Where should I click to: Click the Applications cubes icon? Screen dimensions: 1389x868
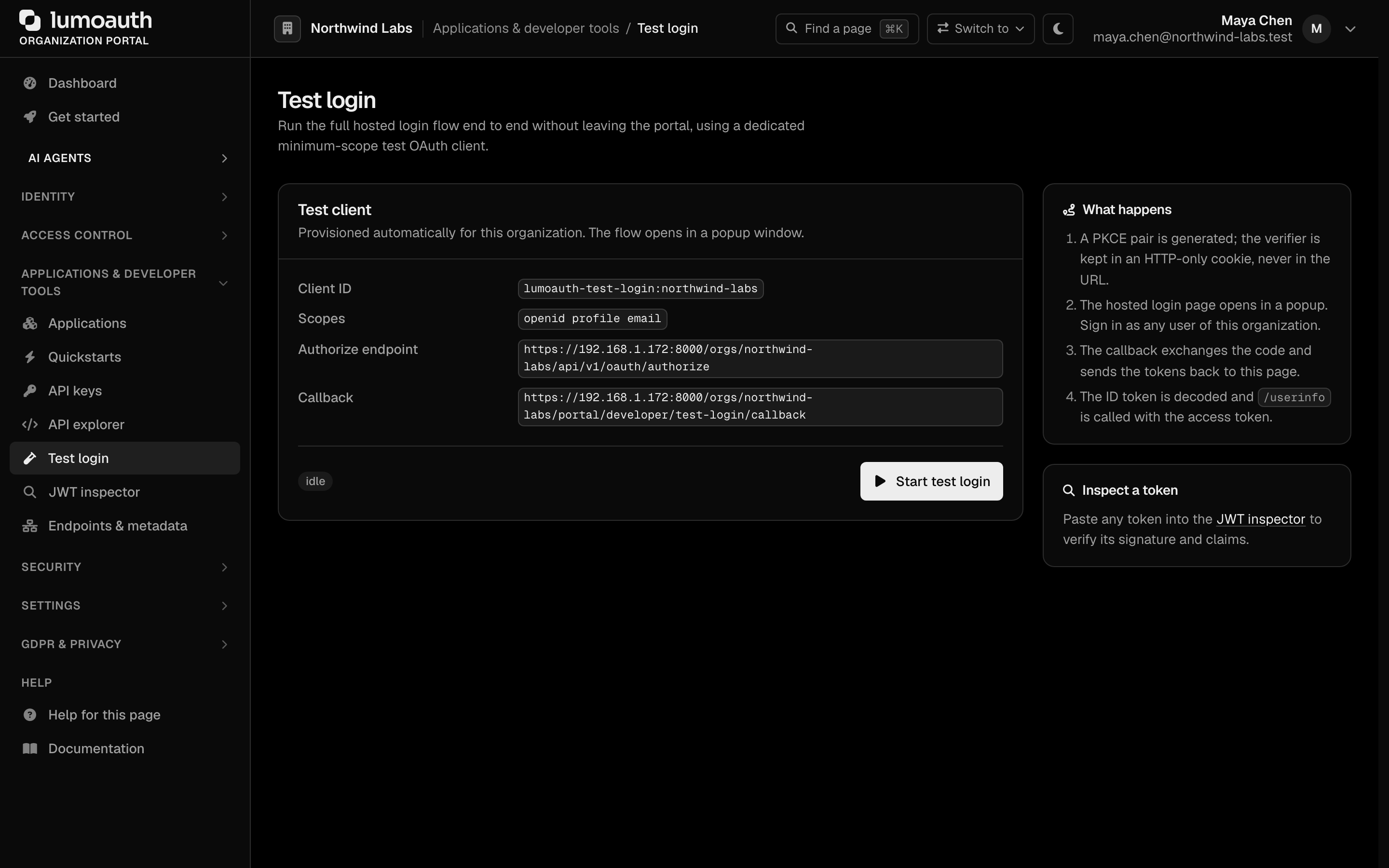click(30, 323)
